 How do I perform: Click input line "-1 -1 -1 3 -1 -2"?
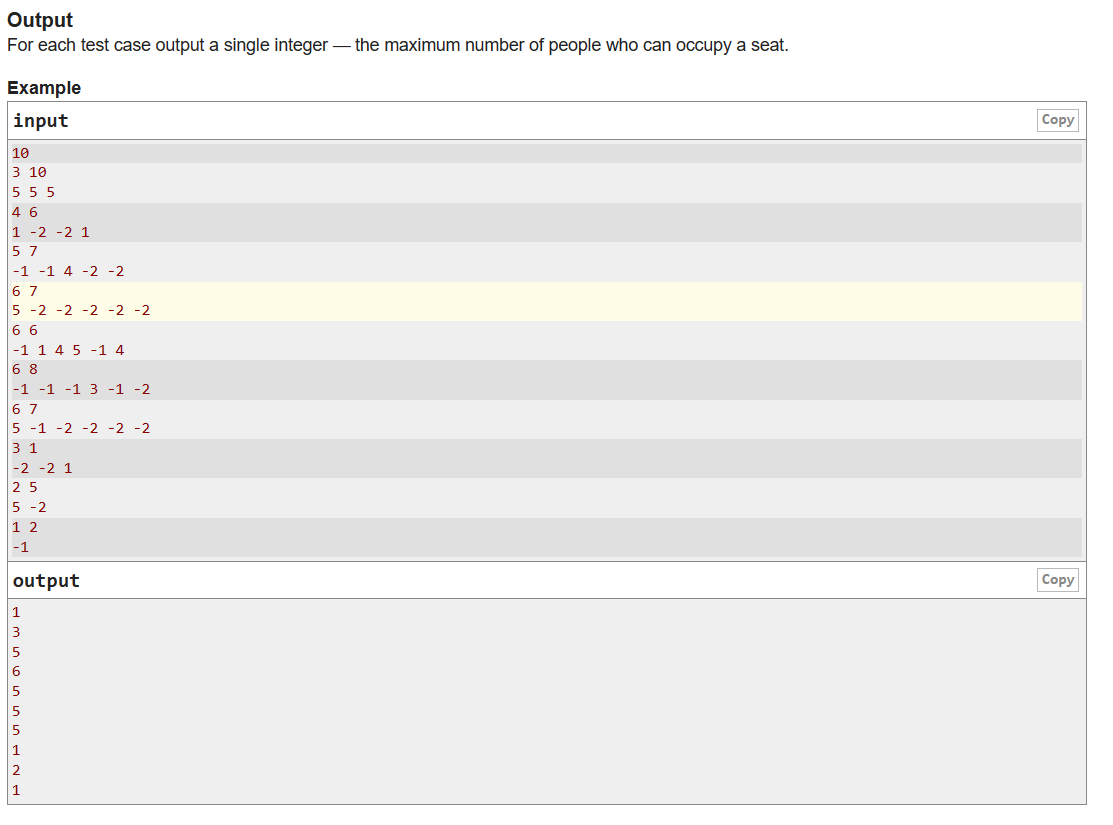click(81, 389)
